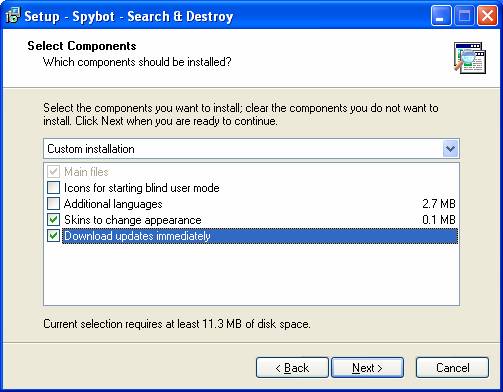Viewport: 503px width, 392px height.
Task: Continue with the Next button
Action: (x=367, y=368)
